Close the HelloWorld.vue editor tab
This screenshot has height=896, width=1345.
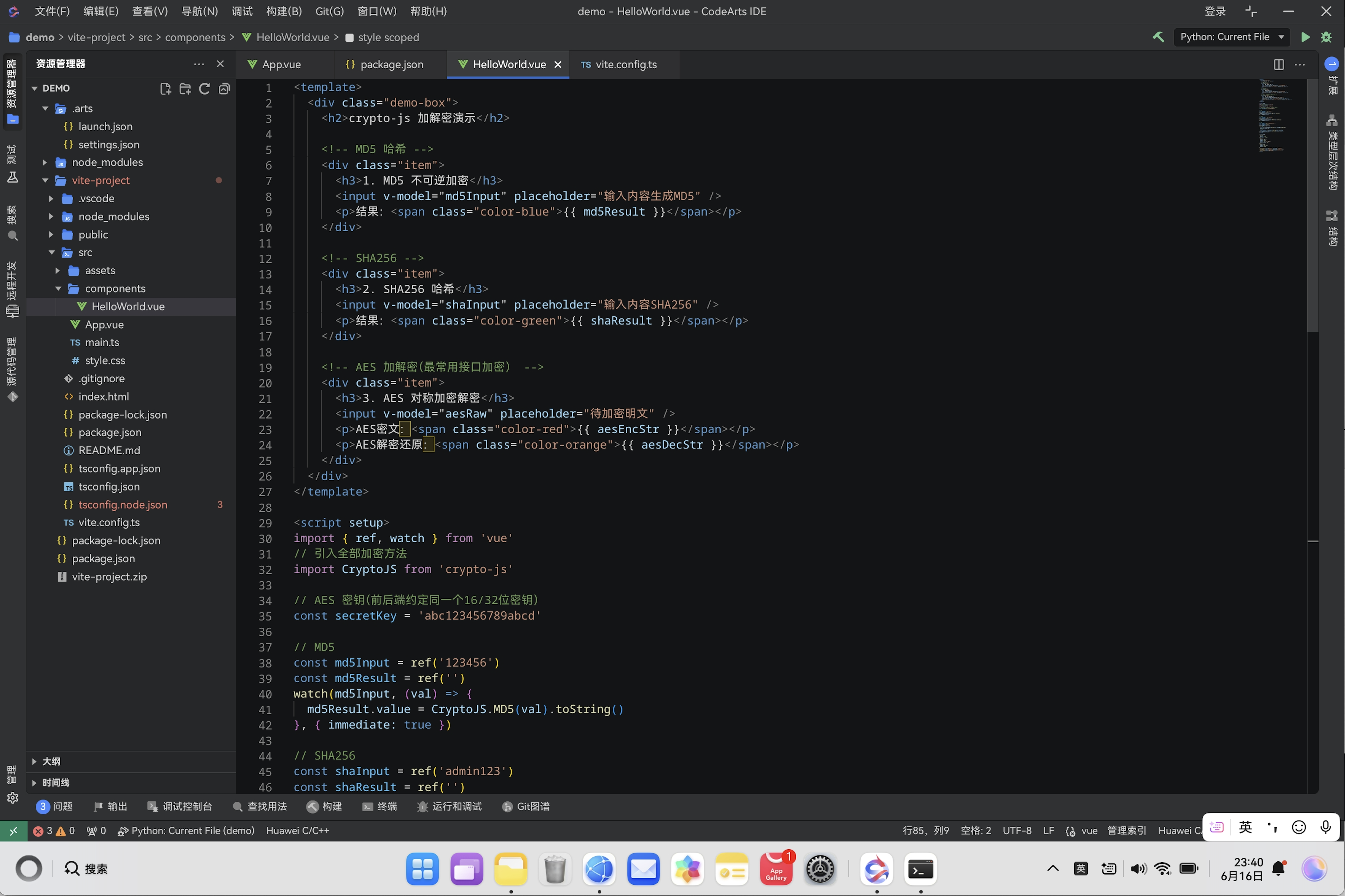point(558,65)
